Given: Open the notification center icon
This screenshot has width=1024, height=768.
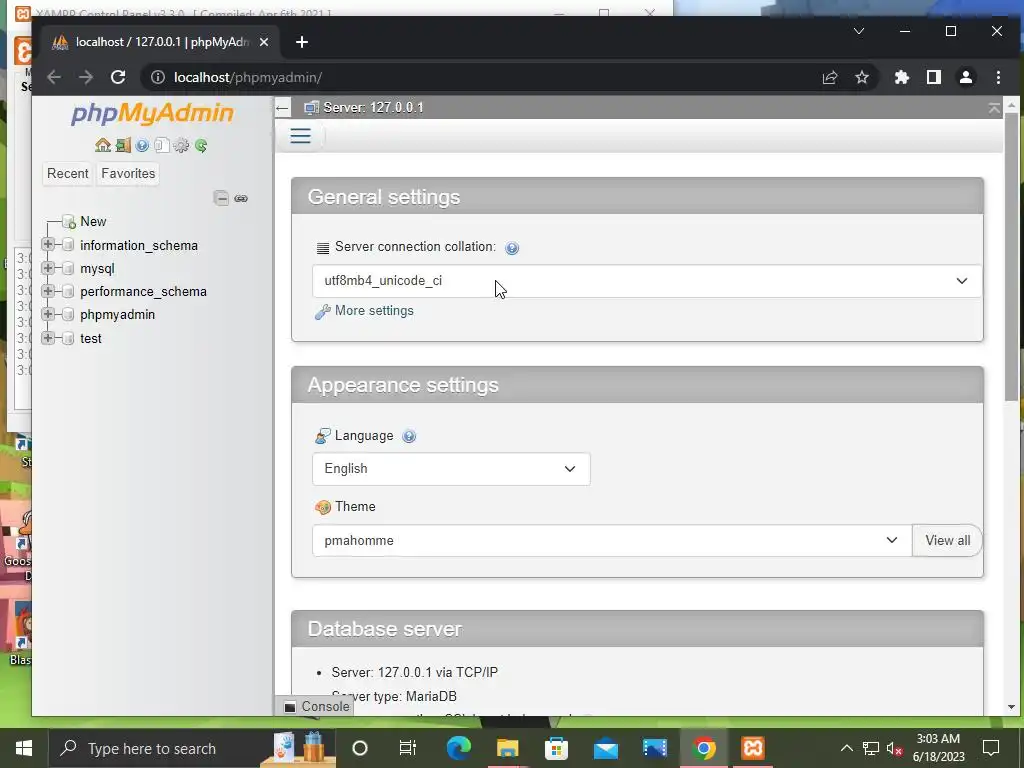Looking at the screenshot, I should pos(991,748).
